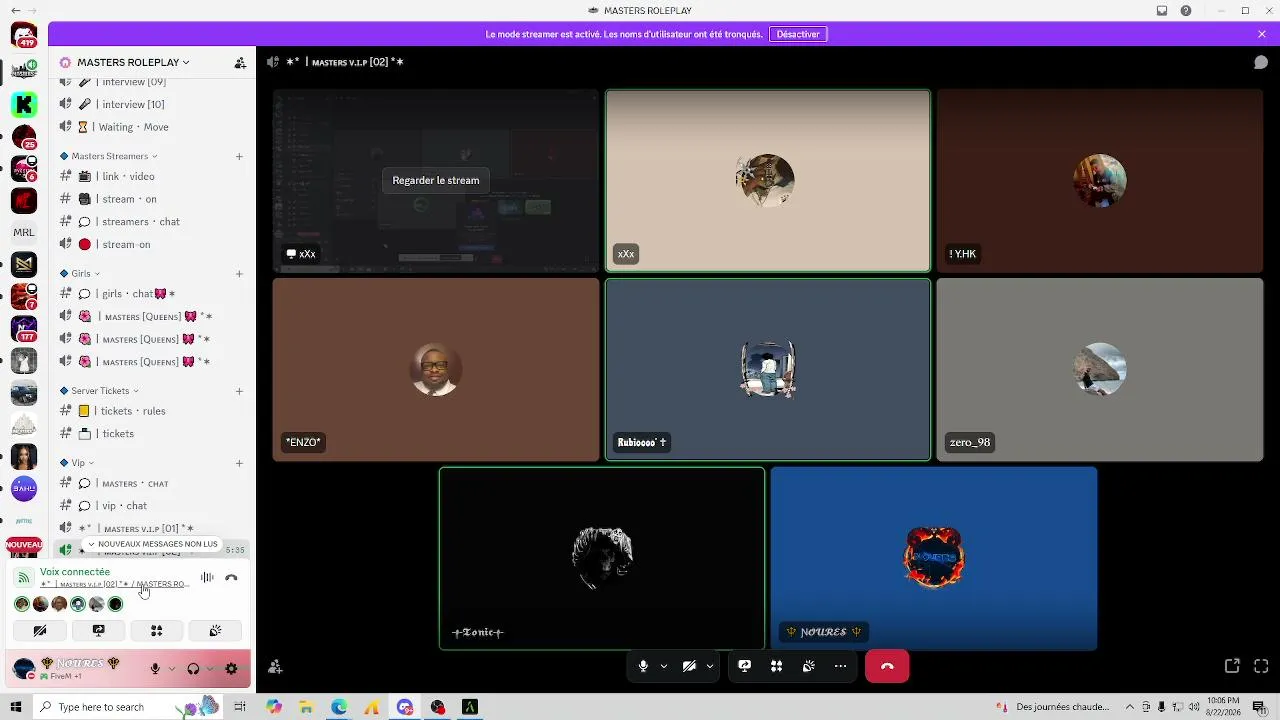This screenshot has height=720, width=1280.
Task: Toggle microphone mute in user panel
Action: point(155,668)
